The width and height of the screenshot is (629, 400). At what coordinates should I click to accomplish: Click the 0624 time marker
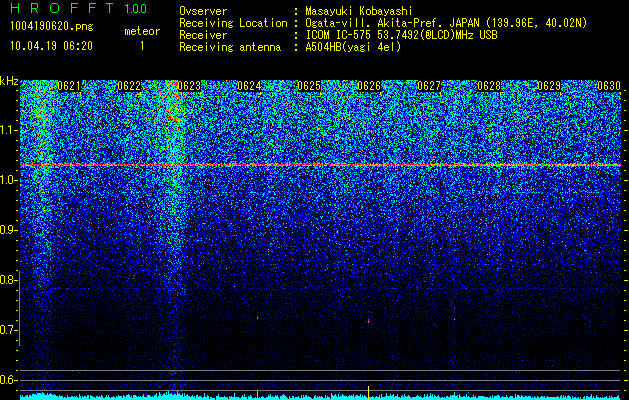point(249,86)
